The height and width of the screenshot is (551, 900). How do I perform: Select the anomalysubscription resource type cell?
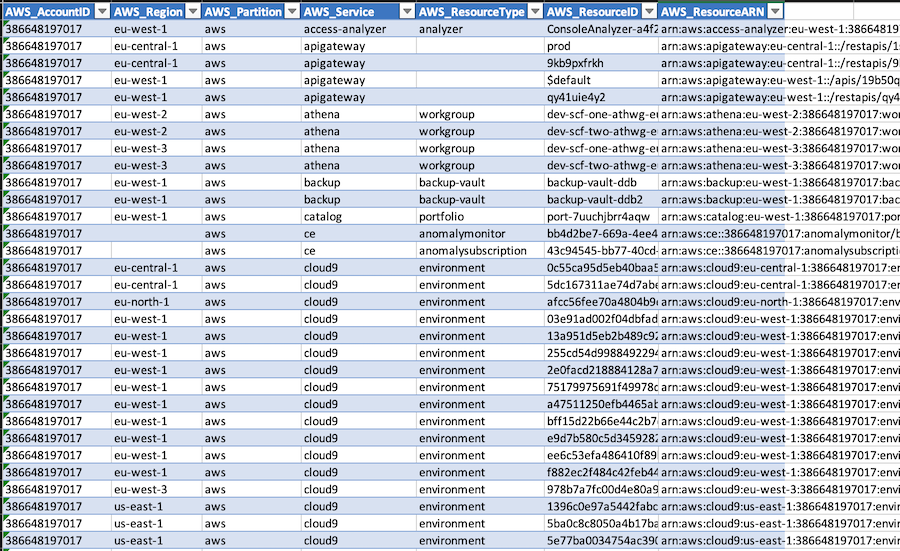click(x=480, y=250)
